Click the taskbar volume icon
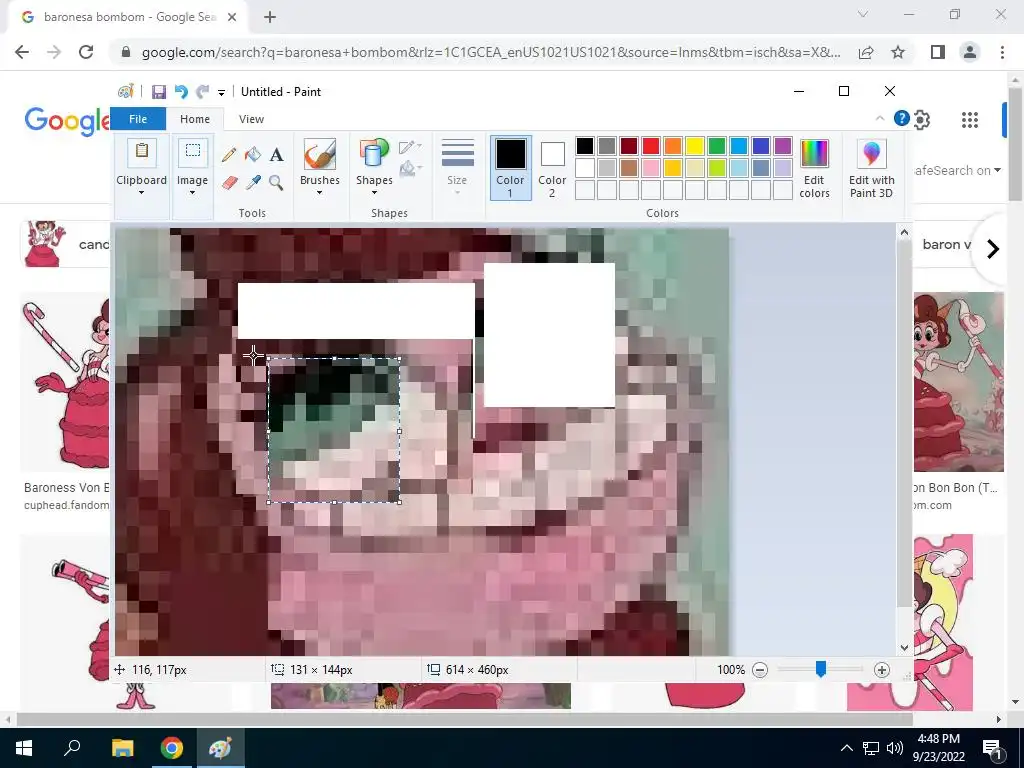This screenshot has width=1024, height=768. [x=895, y=748]
